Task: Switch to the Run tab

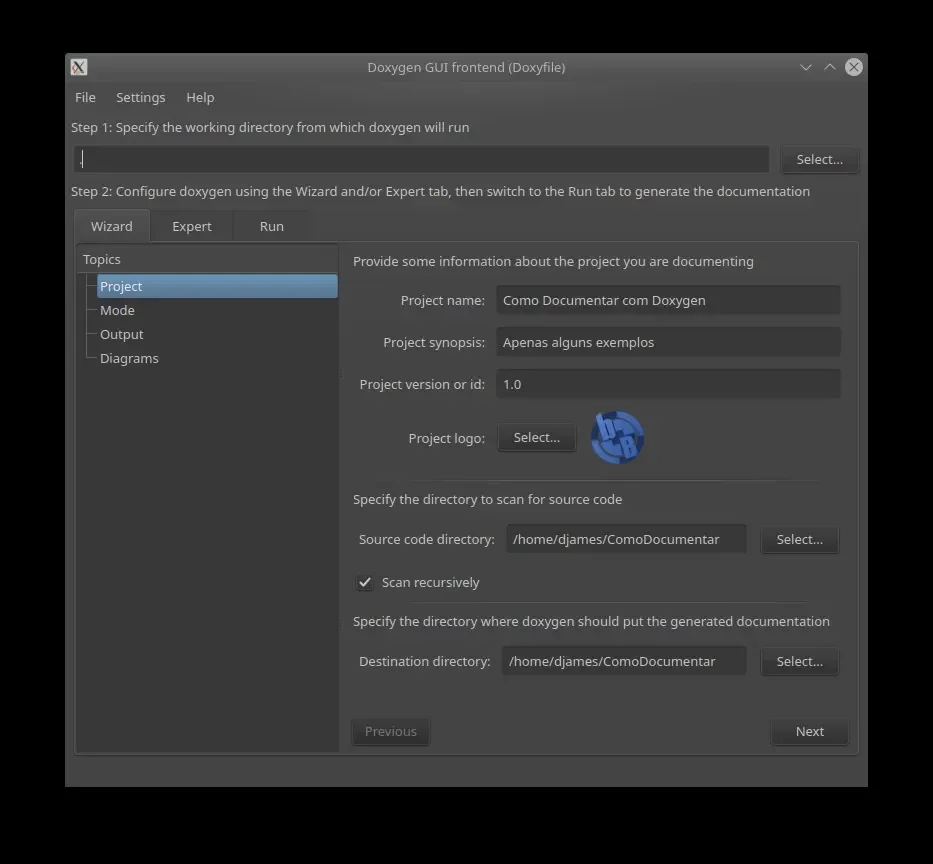Action: point(271,226)
